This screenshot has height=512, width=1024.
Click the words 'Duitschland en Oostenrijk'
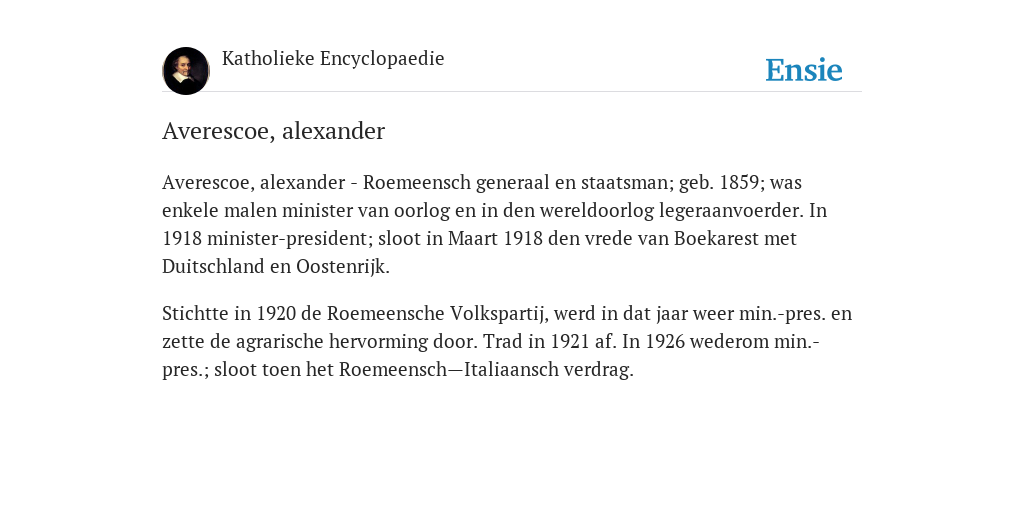point(274,266)
